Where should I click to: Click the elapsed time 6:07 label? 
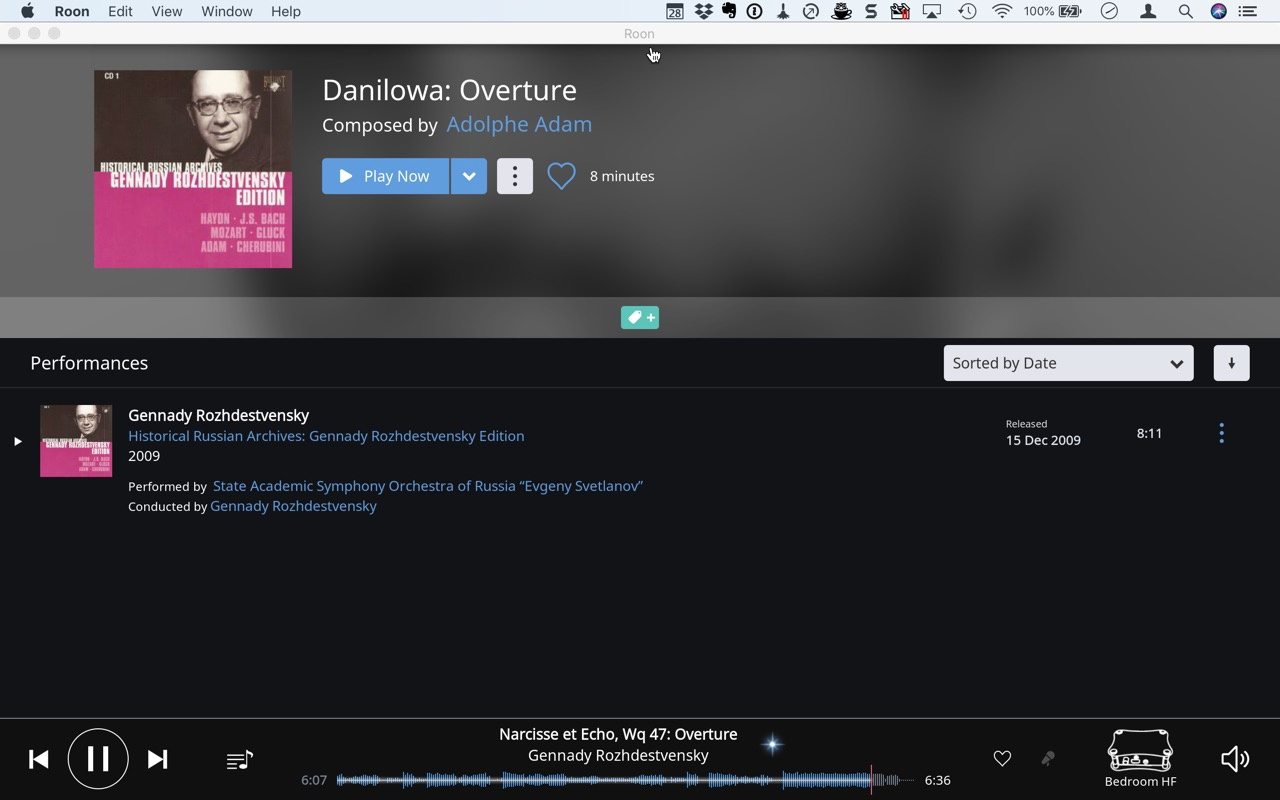(x=314, y=780)
